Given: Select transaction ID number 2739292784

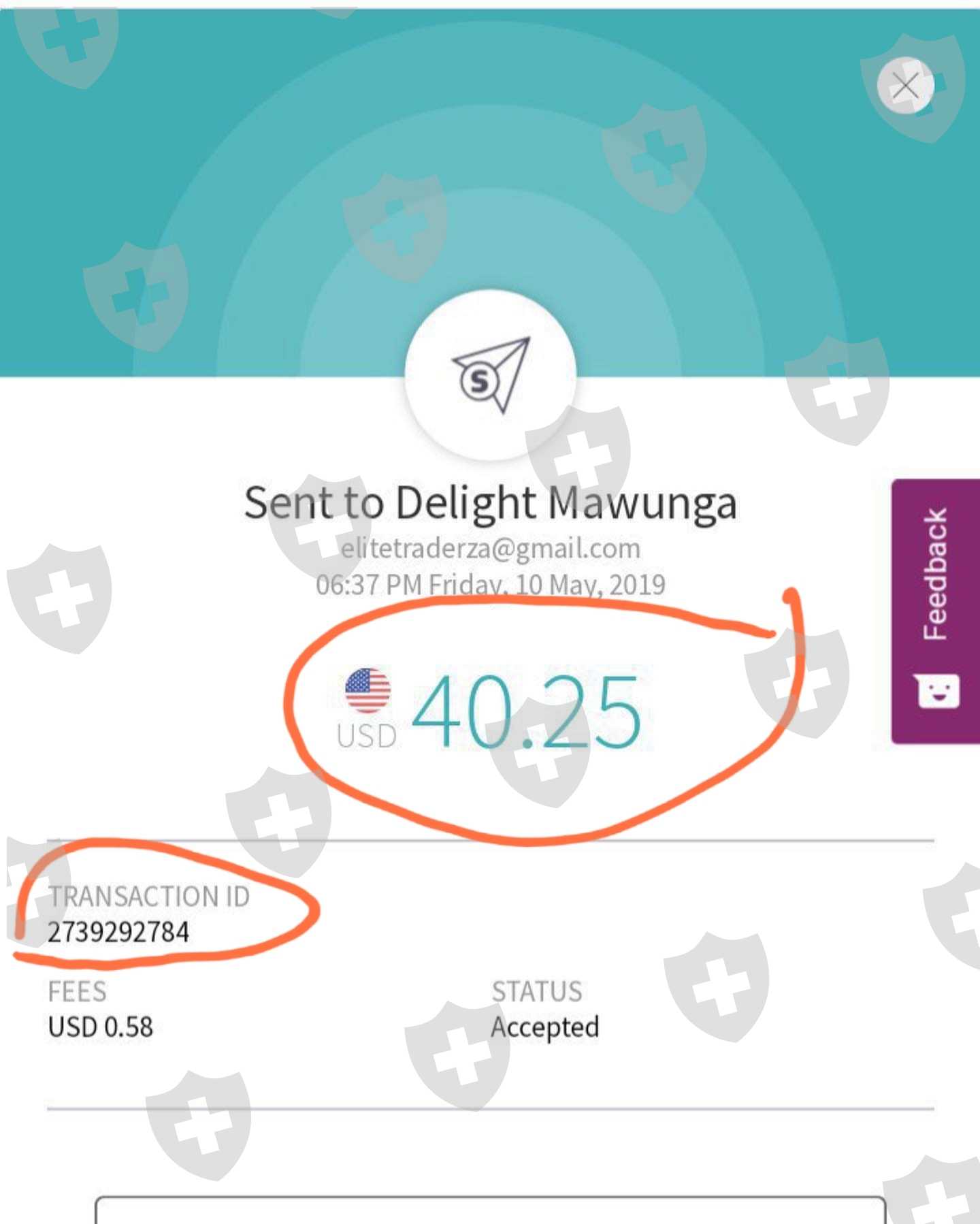Looking at the screenshot, I should pyautogui.click(x=118, y=932).
